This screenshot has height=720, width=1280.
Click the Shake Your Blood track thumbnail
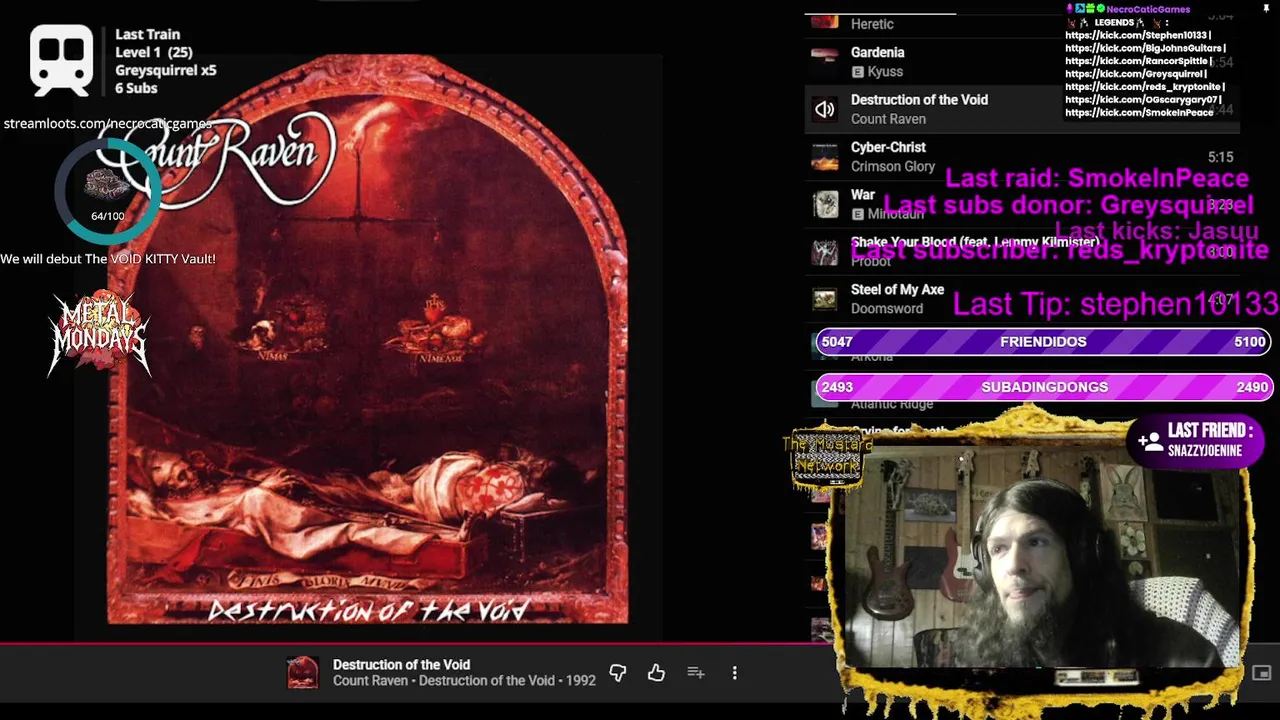tap(825, 252)
